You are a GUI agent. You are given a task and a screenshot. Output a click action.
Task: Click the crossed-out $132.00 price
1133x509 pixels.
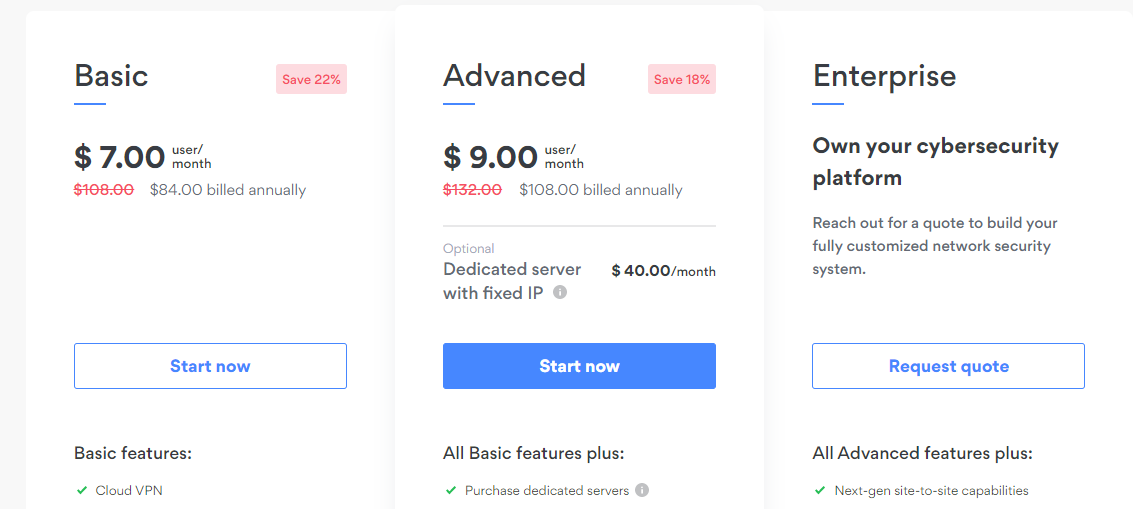473,190
